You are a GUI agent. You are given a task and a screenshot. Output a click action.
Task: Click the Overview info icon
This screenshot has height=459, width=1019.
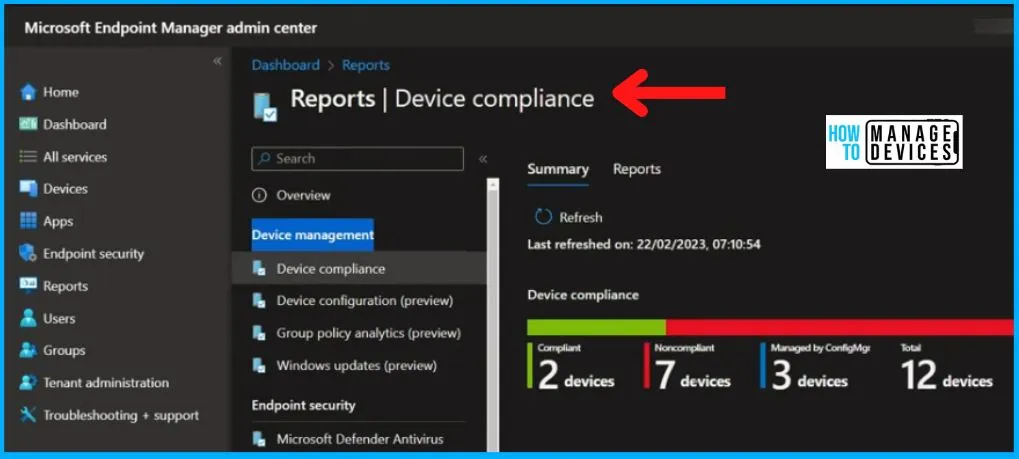(259, 195)
